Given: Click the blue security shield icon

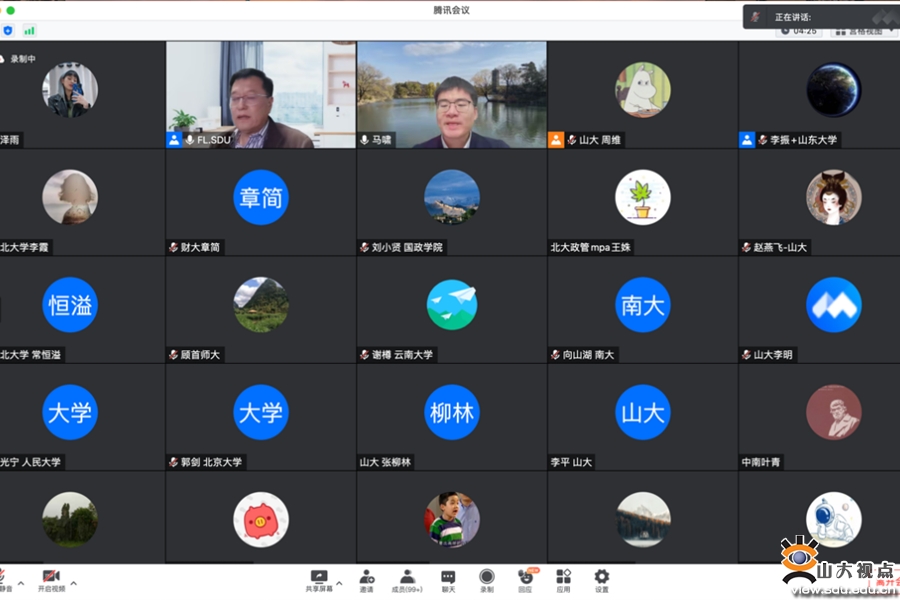Looking at the screenshot, I should [x=8, y=30].
